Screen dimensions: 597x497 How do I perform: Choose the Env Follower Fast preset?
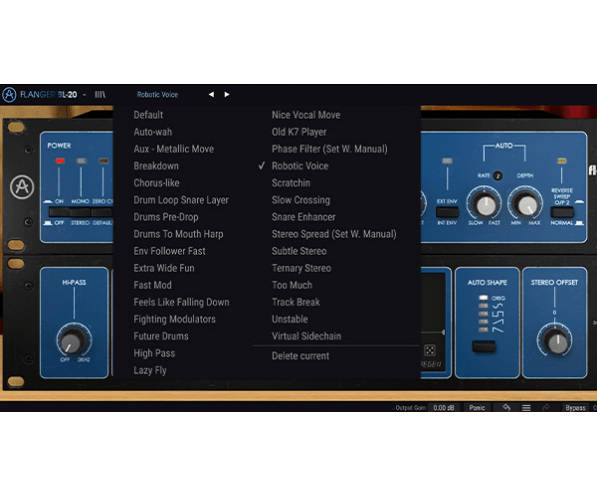[169, 251]
